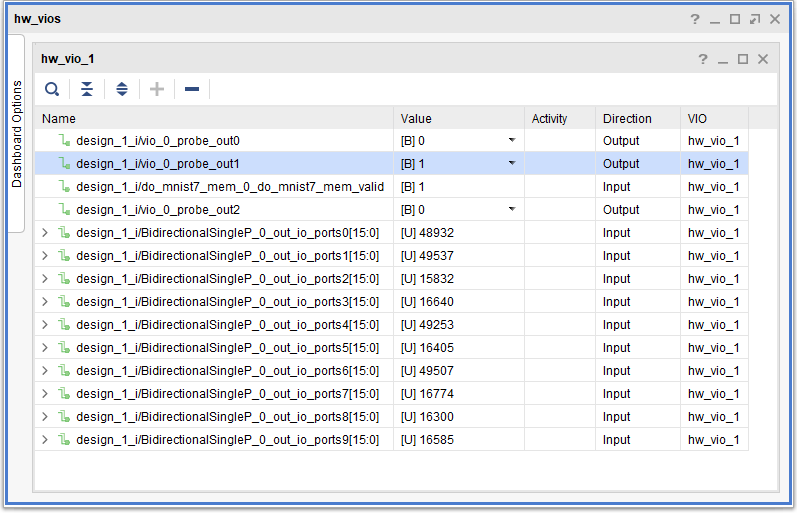This screenshot has height=513, width=797.
Task: Open the Dashboard Options side tab
Action: pyautogui.click(x=16, y=134)
